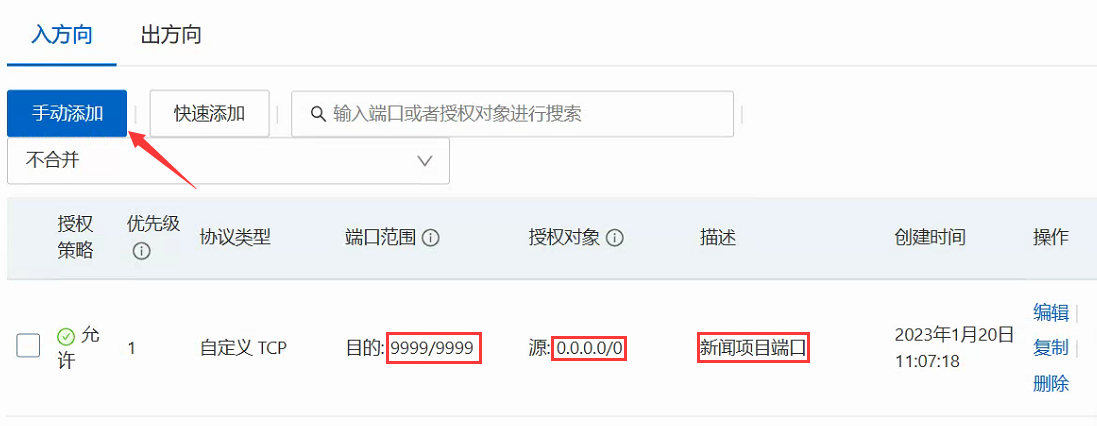Click the 新闻项目端口 description text
The height and width of the screenshot is (426, 1097).
(x=753, y=348)
